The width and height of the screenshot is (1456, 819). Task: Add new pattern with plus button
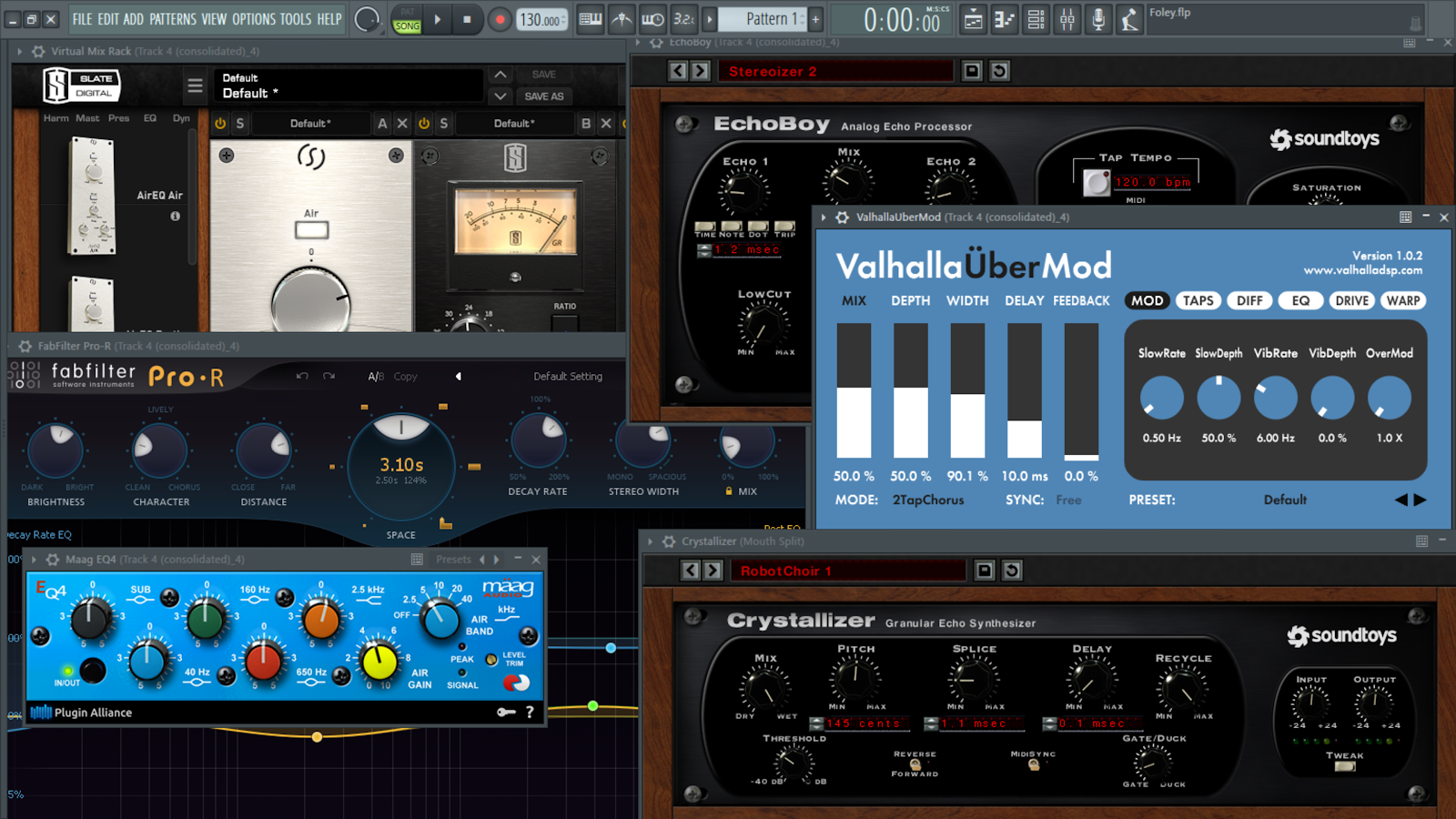815,19
